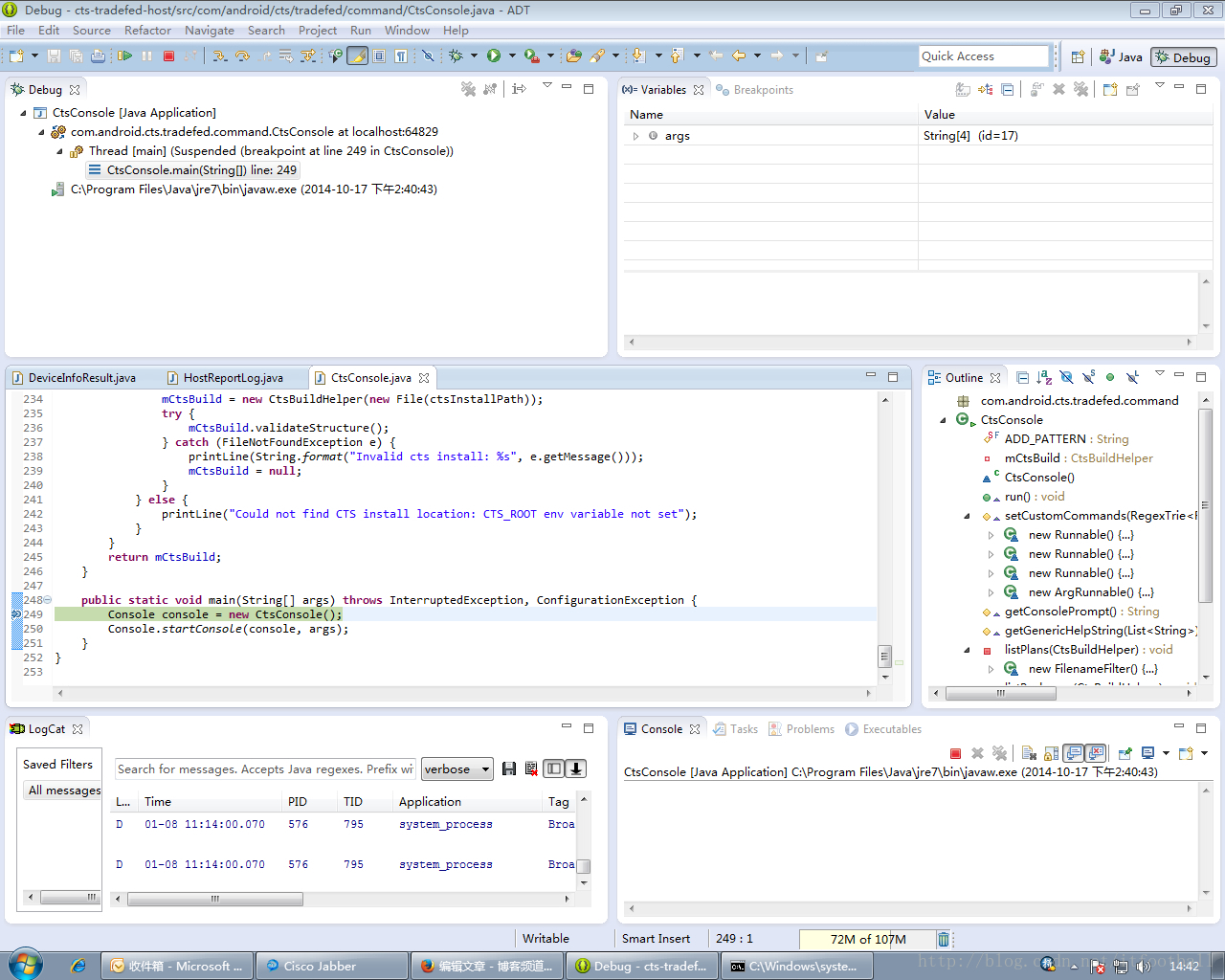
Task: Terminate the debug session with the red stop icon
Action: [x=168, y=56]
